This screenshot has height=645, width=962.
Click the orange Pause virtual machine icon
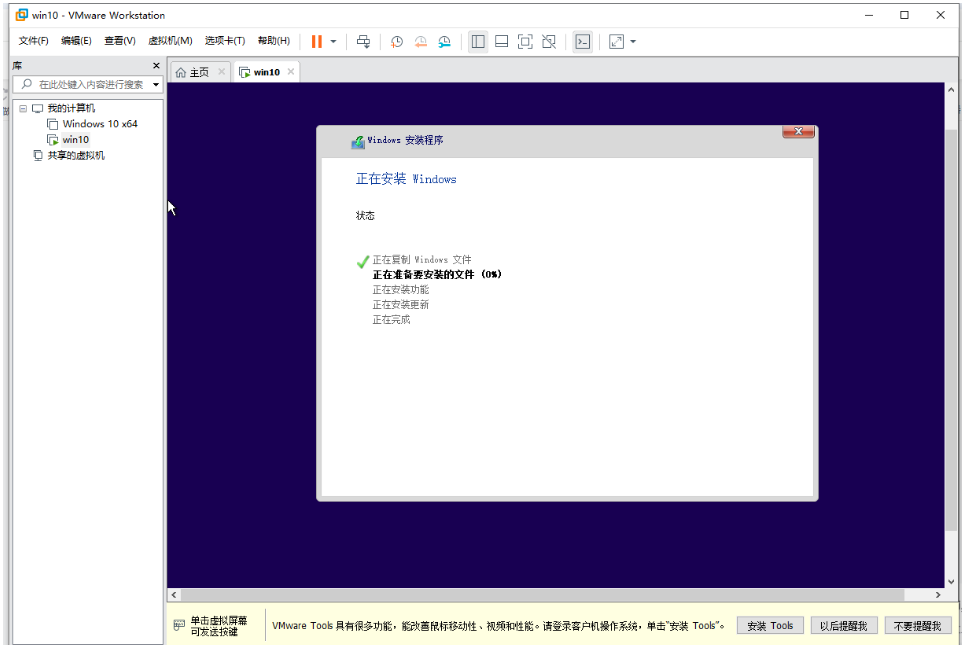click(x=317, y=42)
